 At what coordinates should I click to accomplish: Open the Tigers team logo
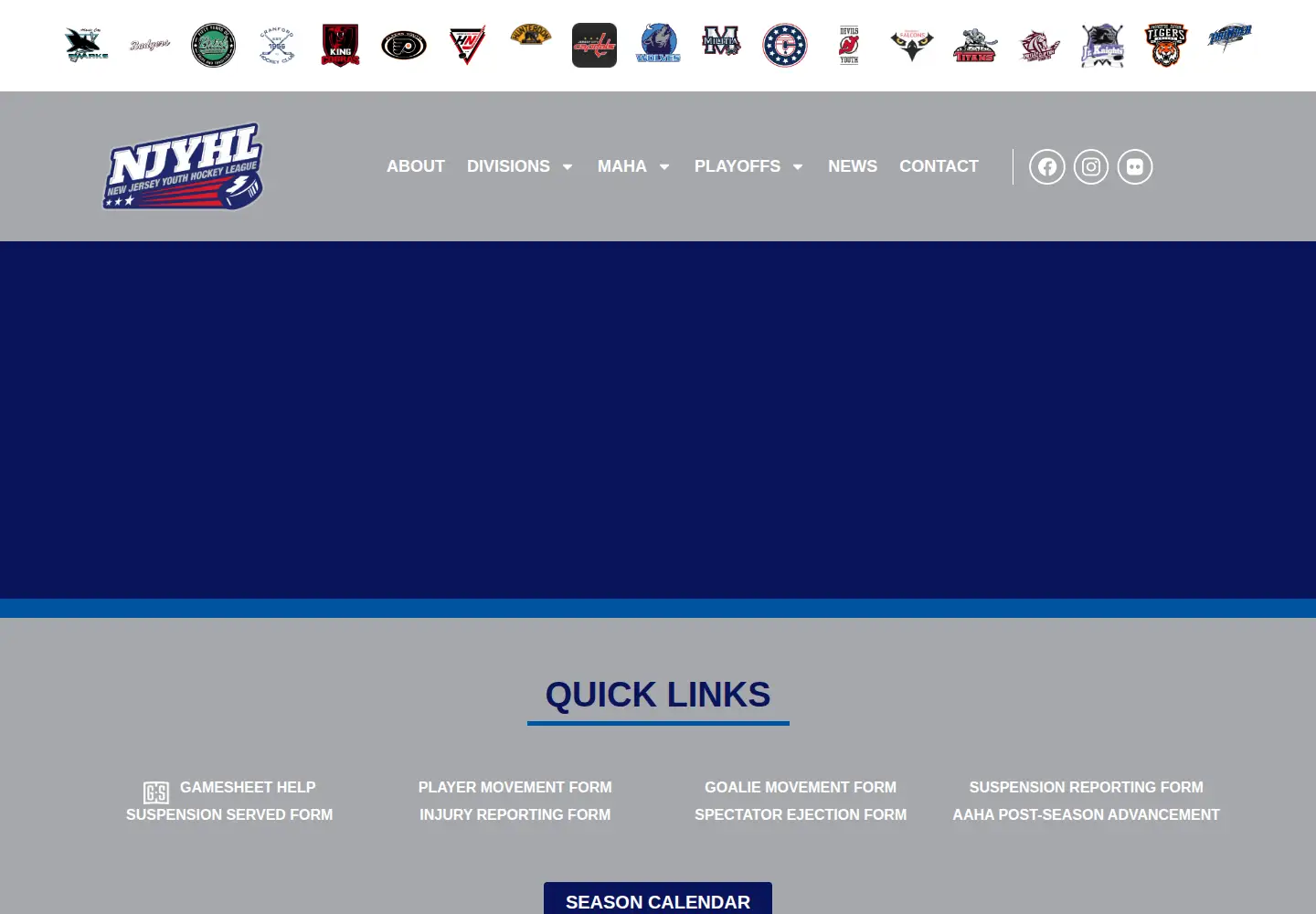[1166, 45]
